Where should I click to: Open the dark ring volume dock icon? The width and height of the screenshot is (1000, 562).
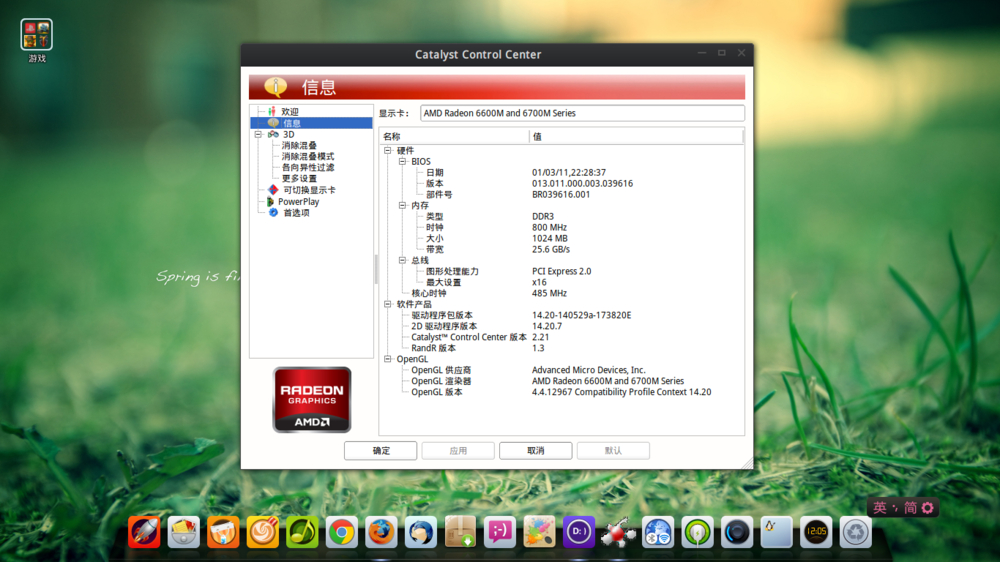click(x=737, y=532)
